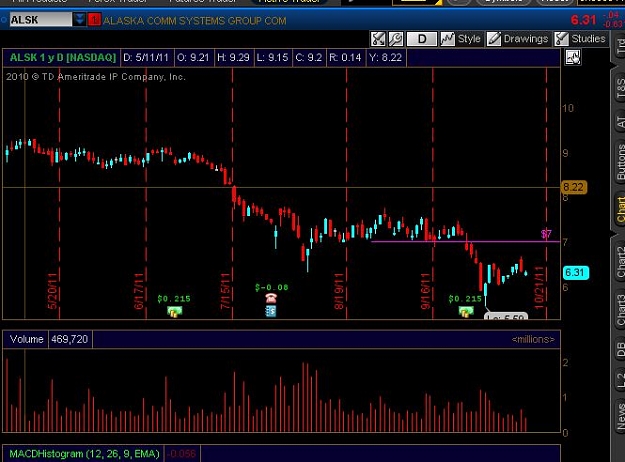The height and width of the screenshot is (462, 625).
Task: Open the symbol history dropdown arrow
Action: (79, 20)
